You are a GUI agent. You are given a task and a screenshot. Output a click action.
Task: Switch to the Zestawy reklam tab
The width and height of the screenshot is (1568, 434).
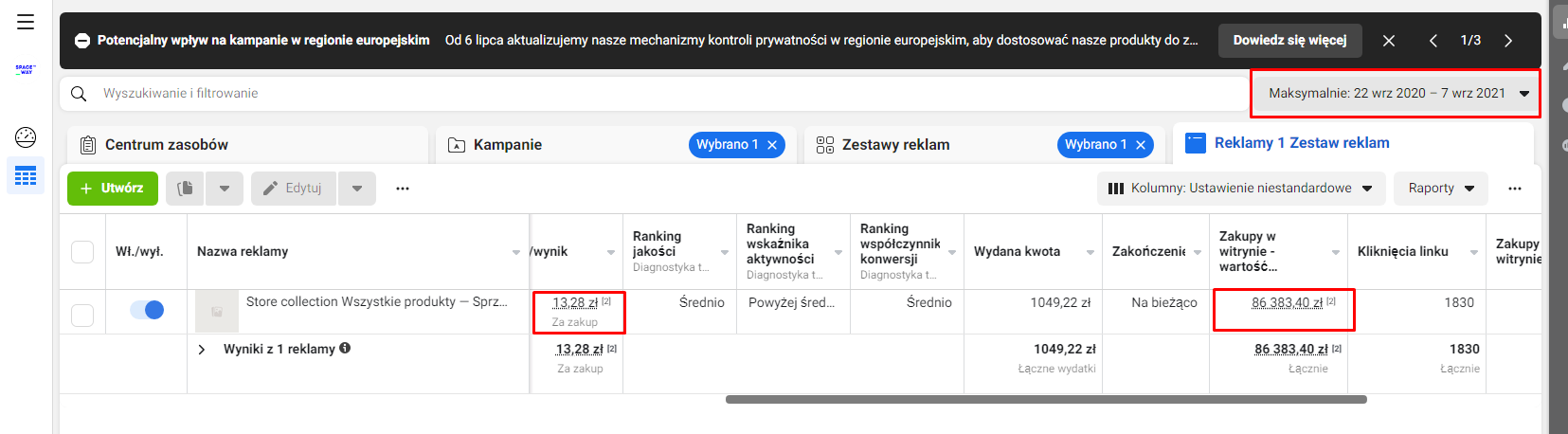point(895,145)
